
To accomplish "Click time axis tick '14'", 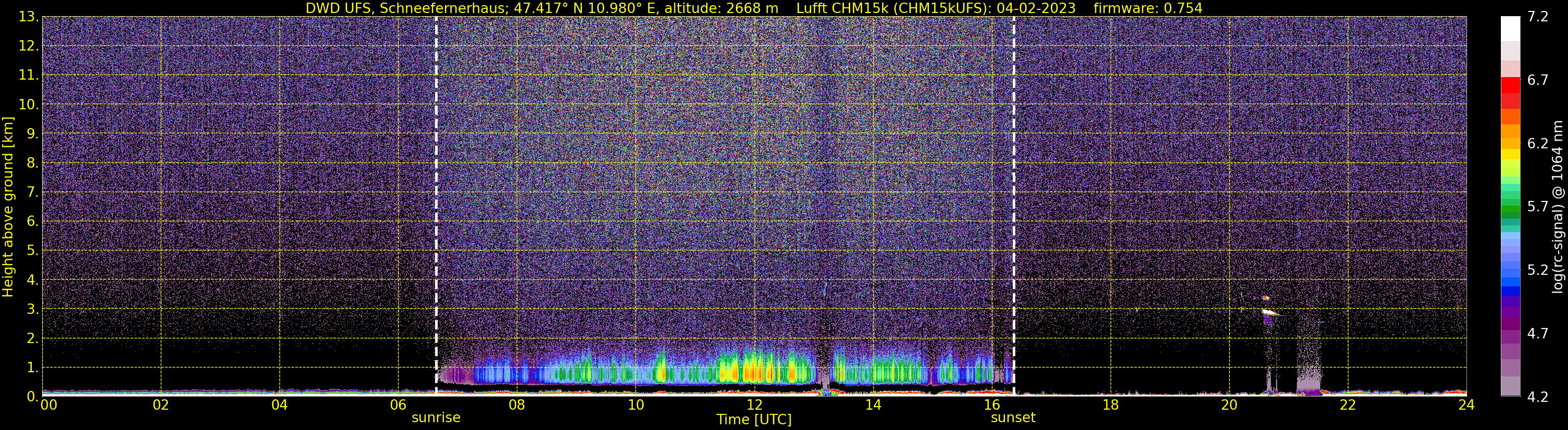I will 873,406.
